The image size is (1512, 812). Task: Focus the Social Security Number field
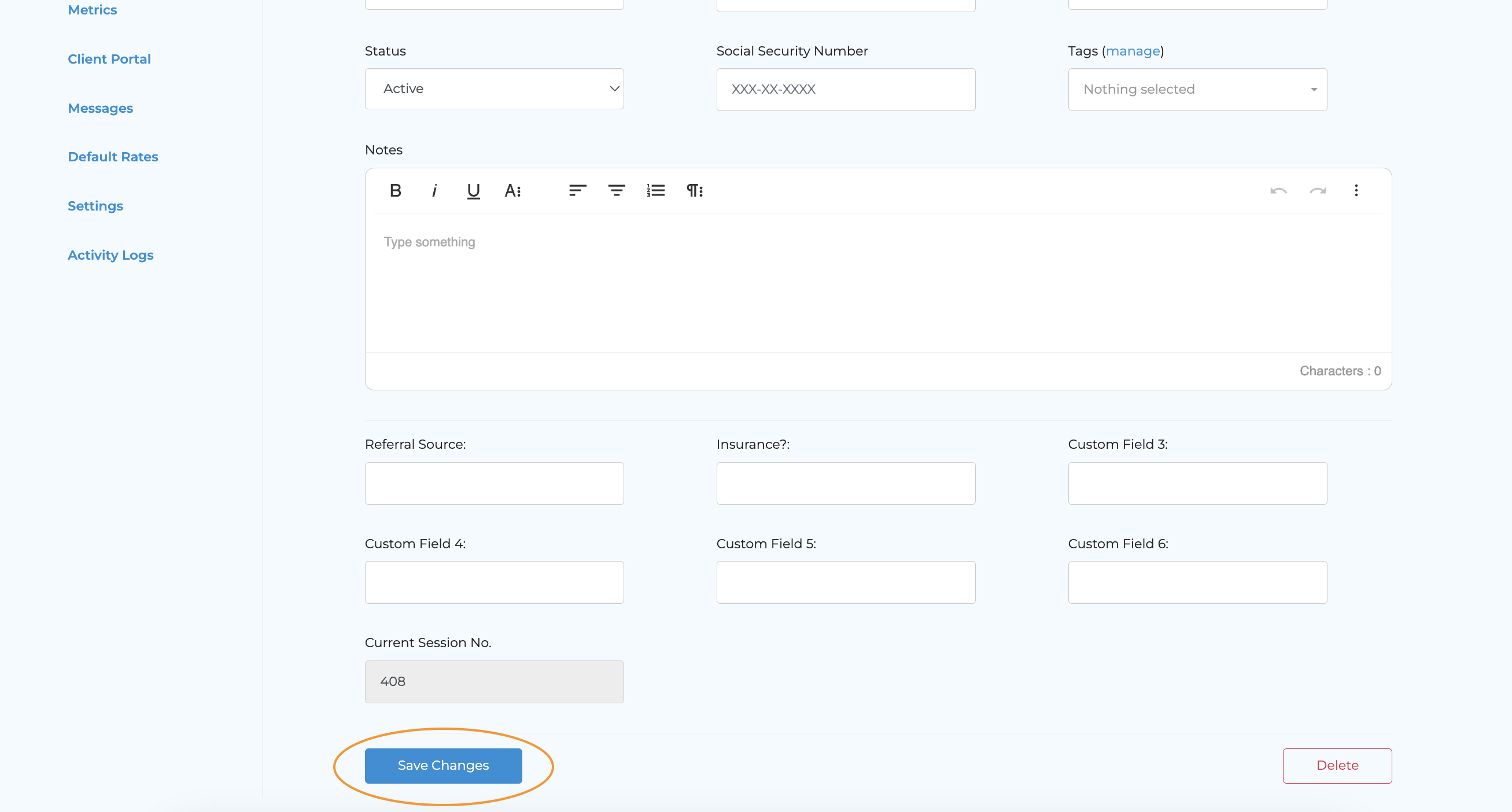845,89
